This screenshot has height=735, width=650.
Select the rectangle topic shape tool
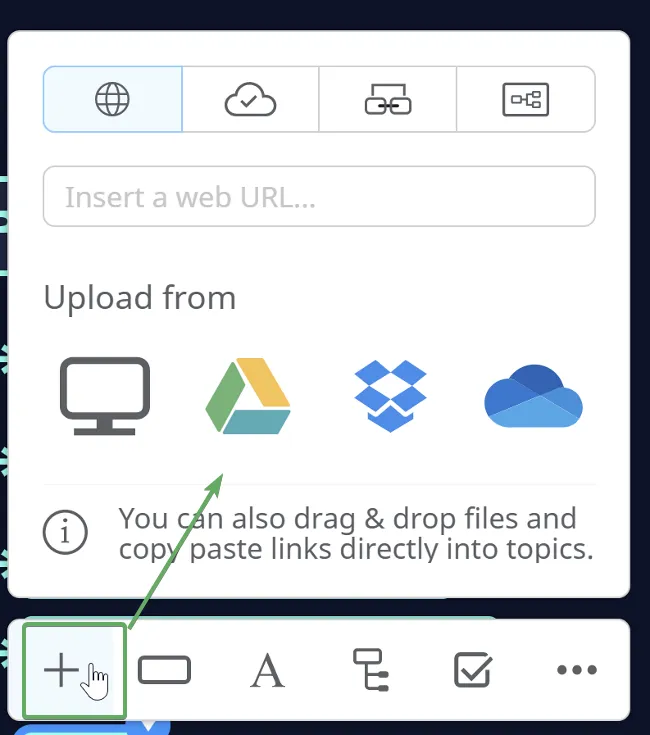click(164, 670)
